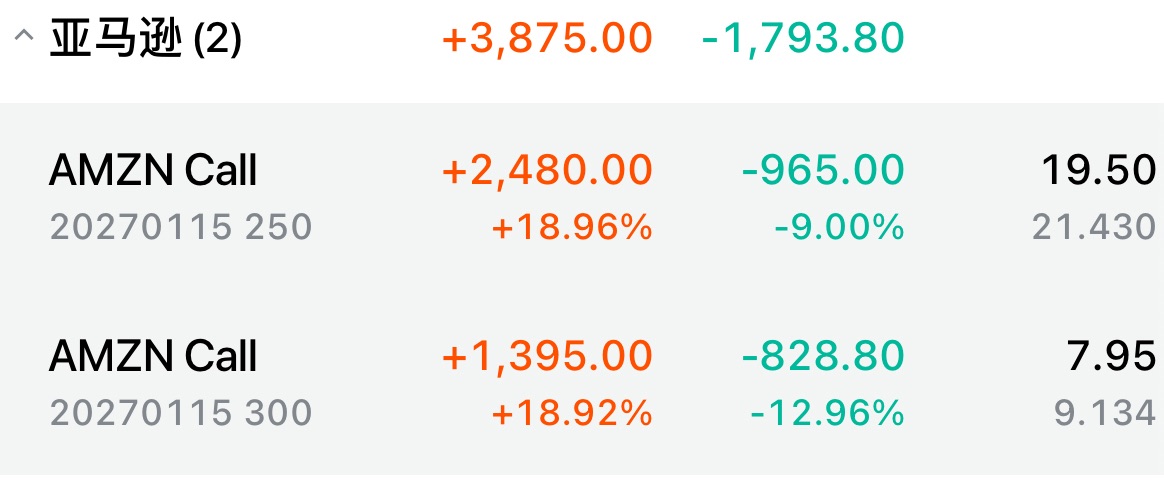Click the group -1,793.80 value

click(x=803, y=39)
